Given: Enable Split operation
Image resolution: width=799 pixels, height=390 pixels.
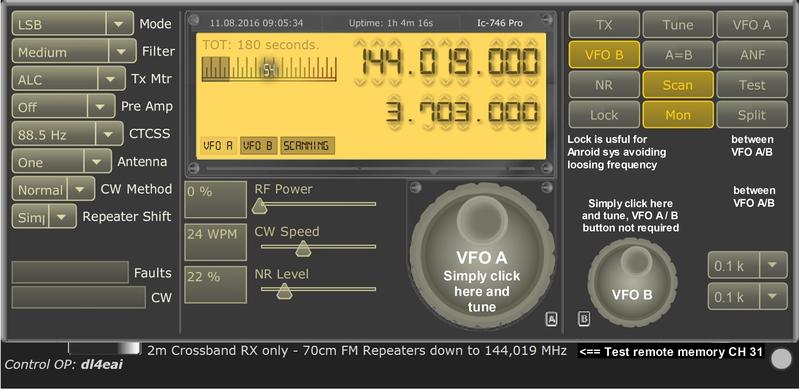Looking at the screenshot, I should (752, 115).
